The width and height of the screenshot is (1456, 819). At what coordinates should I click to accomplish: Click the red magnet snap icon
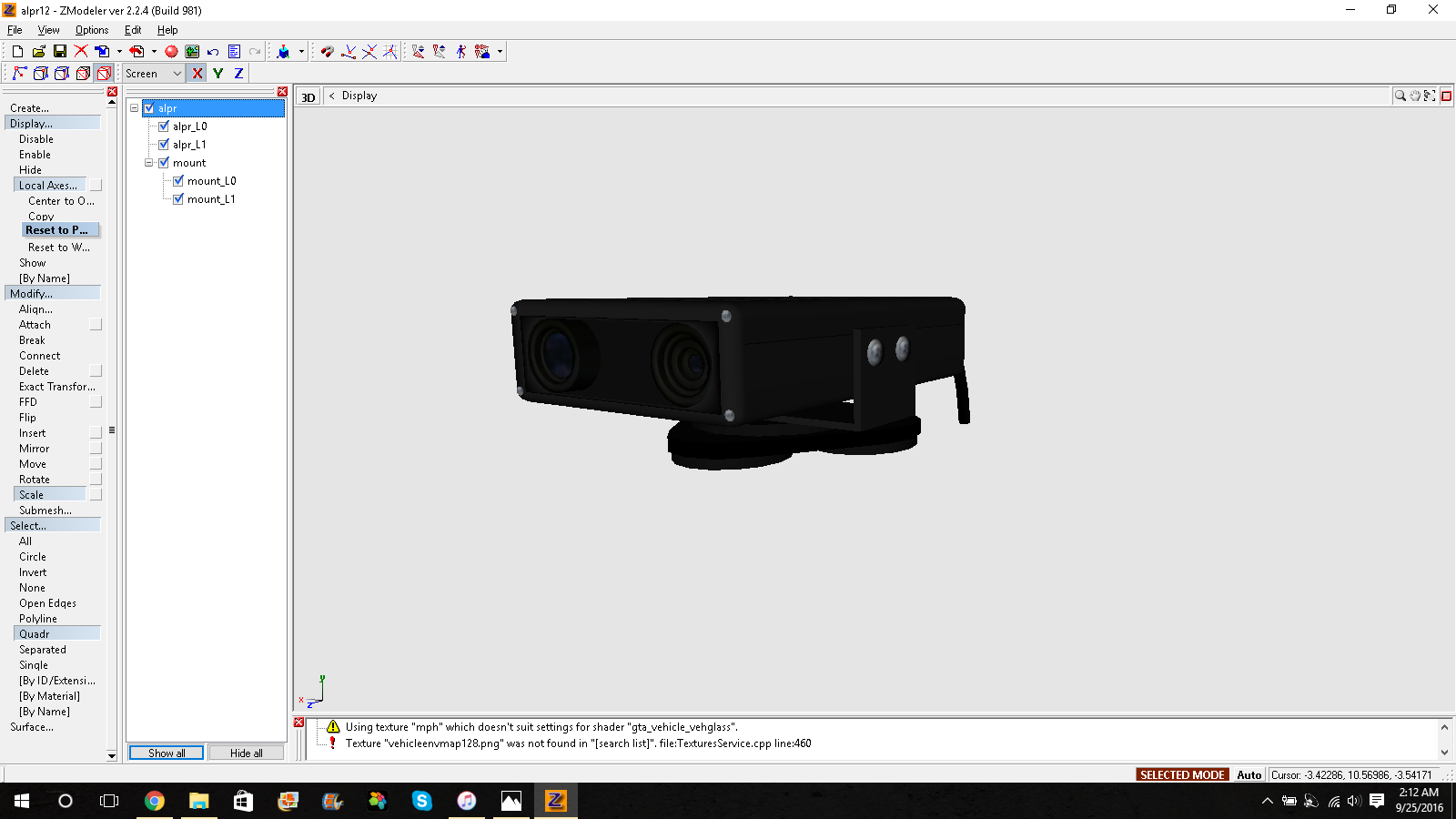pos(327,52)
